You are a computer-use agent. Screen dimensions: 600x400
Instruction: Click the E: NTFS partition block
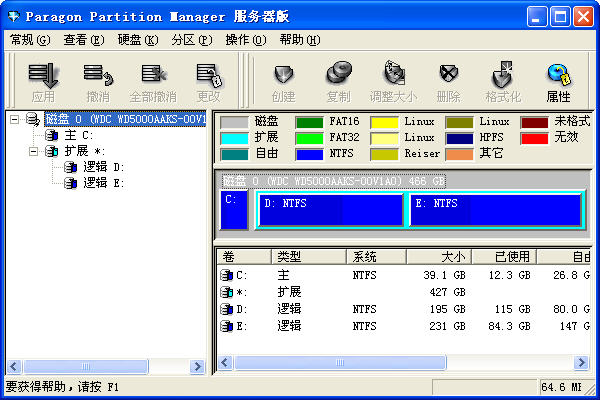[x=496, y=210]
